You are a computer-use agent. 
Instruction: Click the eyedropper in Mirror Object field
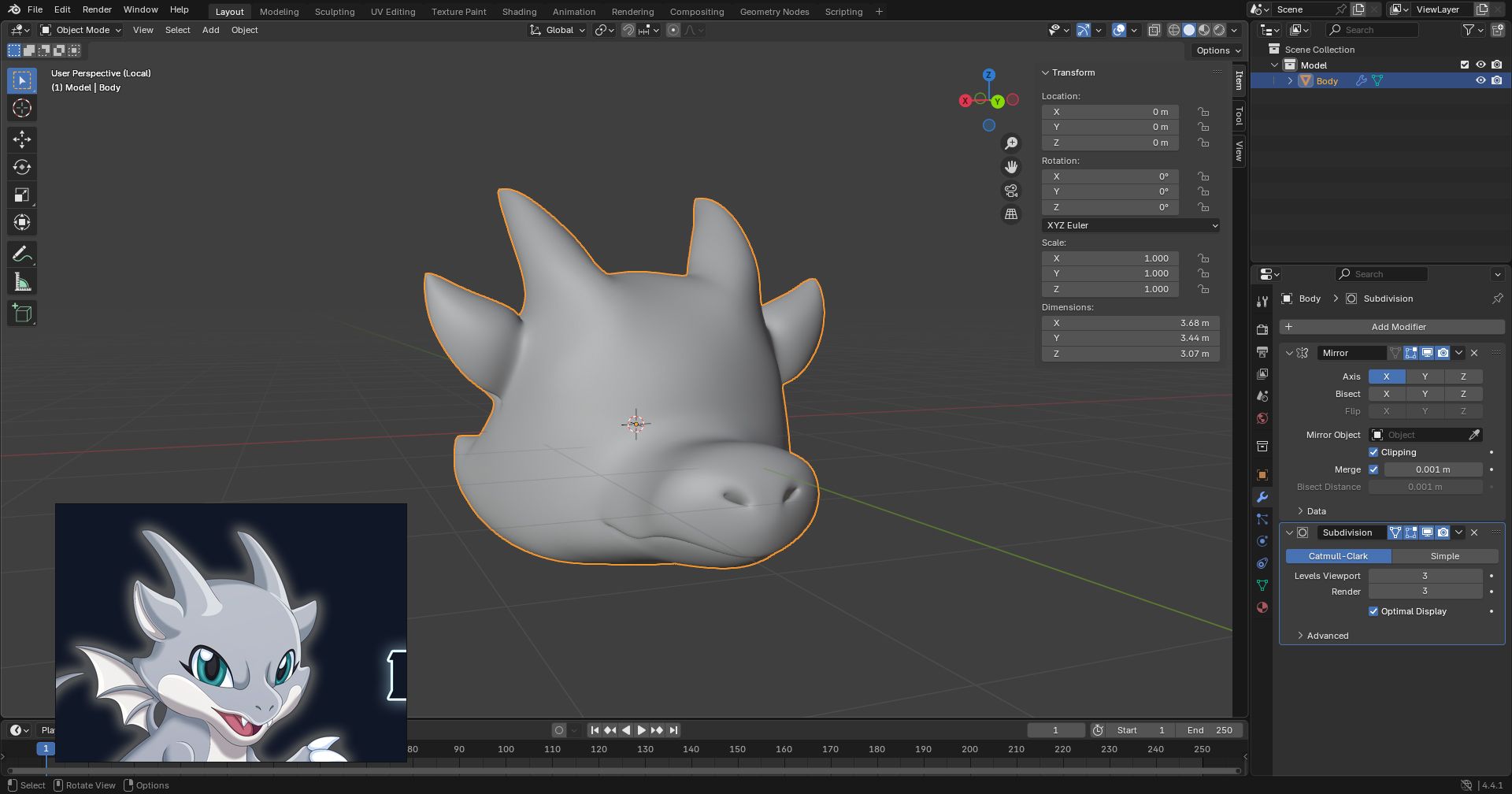pos(1474,435)
